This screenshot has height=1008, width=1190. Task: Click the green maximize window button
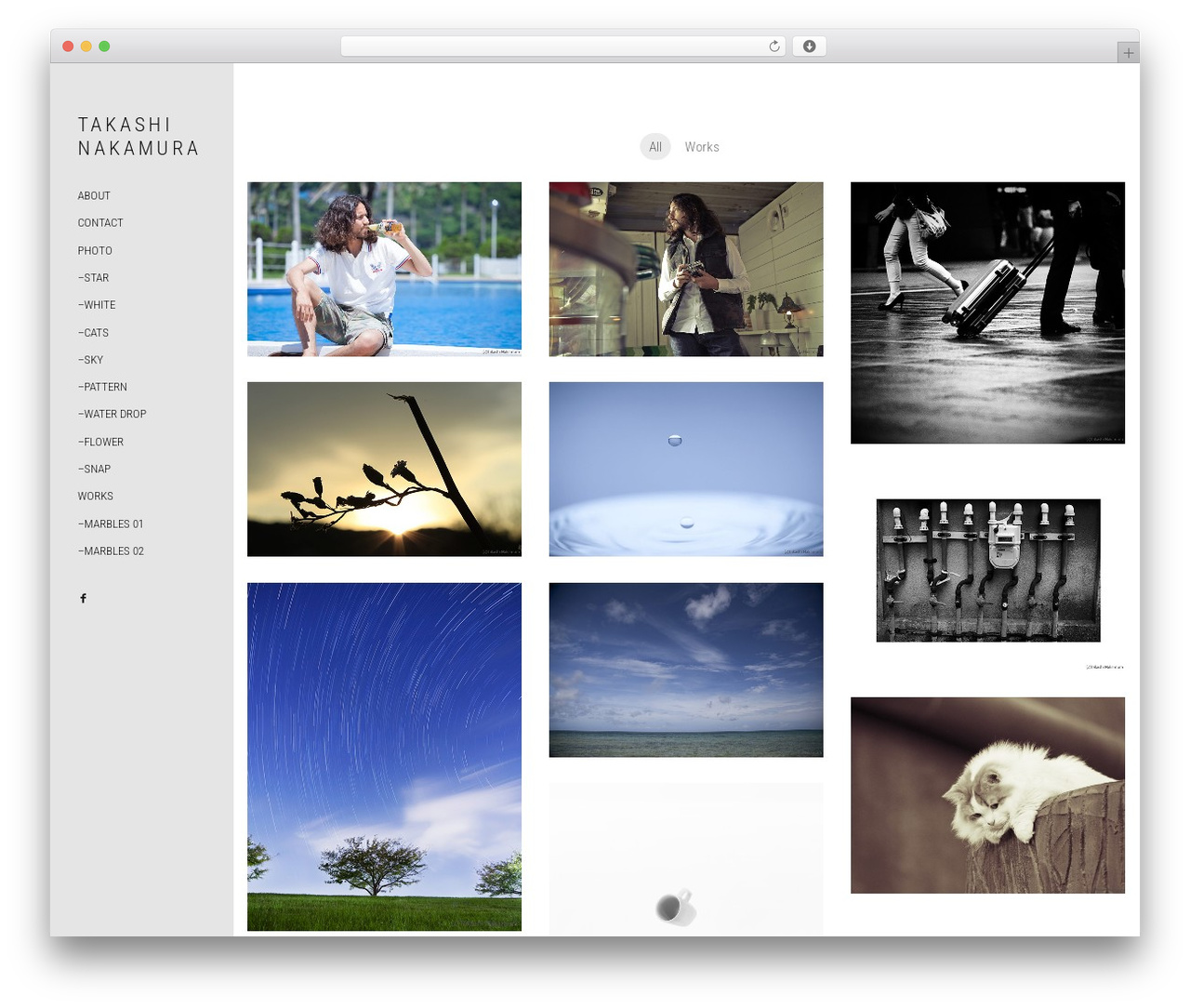point(104,46)
